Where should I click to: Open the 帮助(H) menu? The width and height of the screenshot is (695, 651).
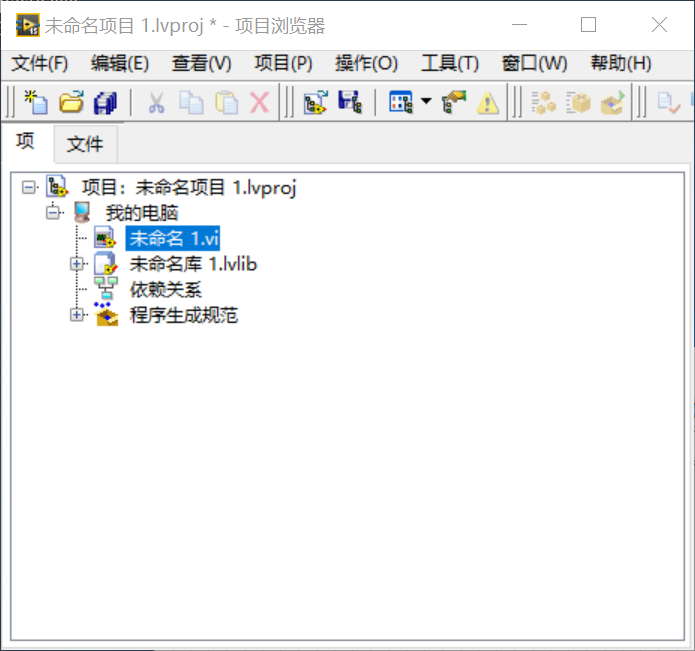point(621,63)
